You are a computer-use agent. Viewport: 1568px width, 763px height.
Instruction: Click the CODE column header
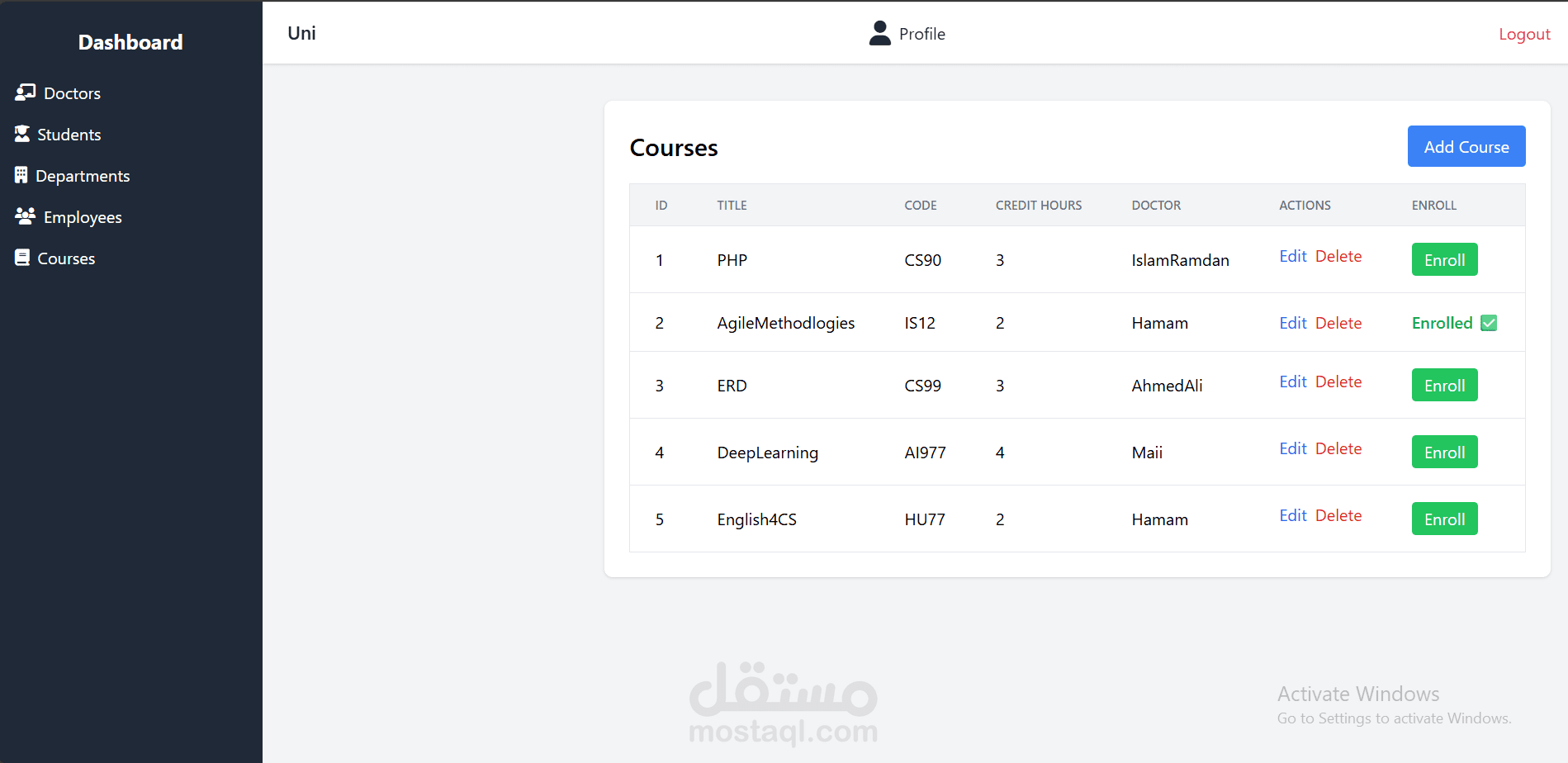coord(920,205)
